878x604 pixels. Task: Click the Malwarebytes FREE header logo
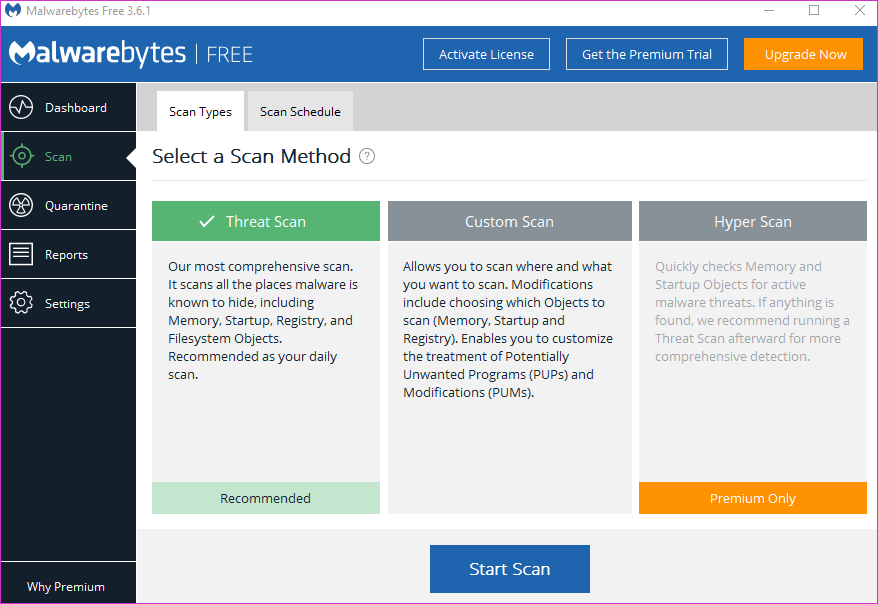[131, 54]
